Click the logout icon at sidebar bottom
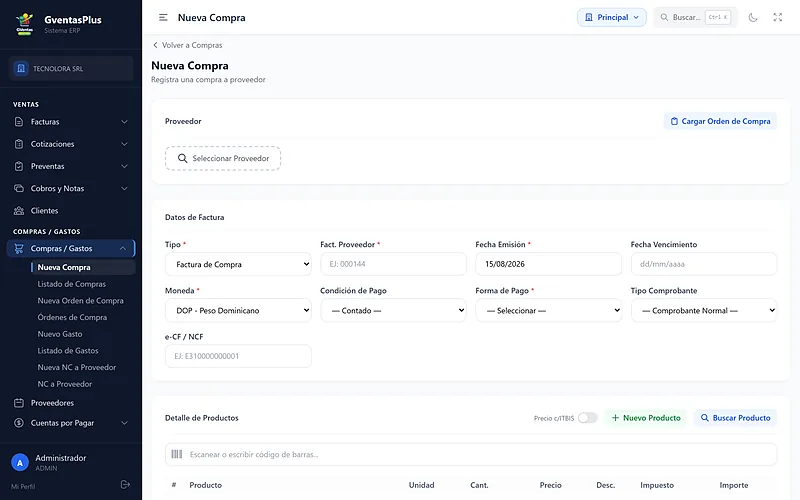Screen dimensions: 800x500 [125, 485]
